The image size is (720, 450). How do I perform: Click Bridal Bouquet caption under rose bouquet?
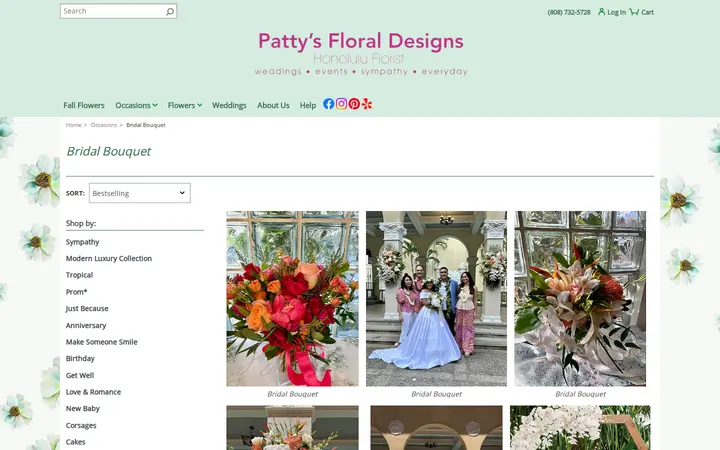[292, 394]
